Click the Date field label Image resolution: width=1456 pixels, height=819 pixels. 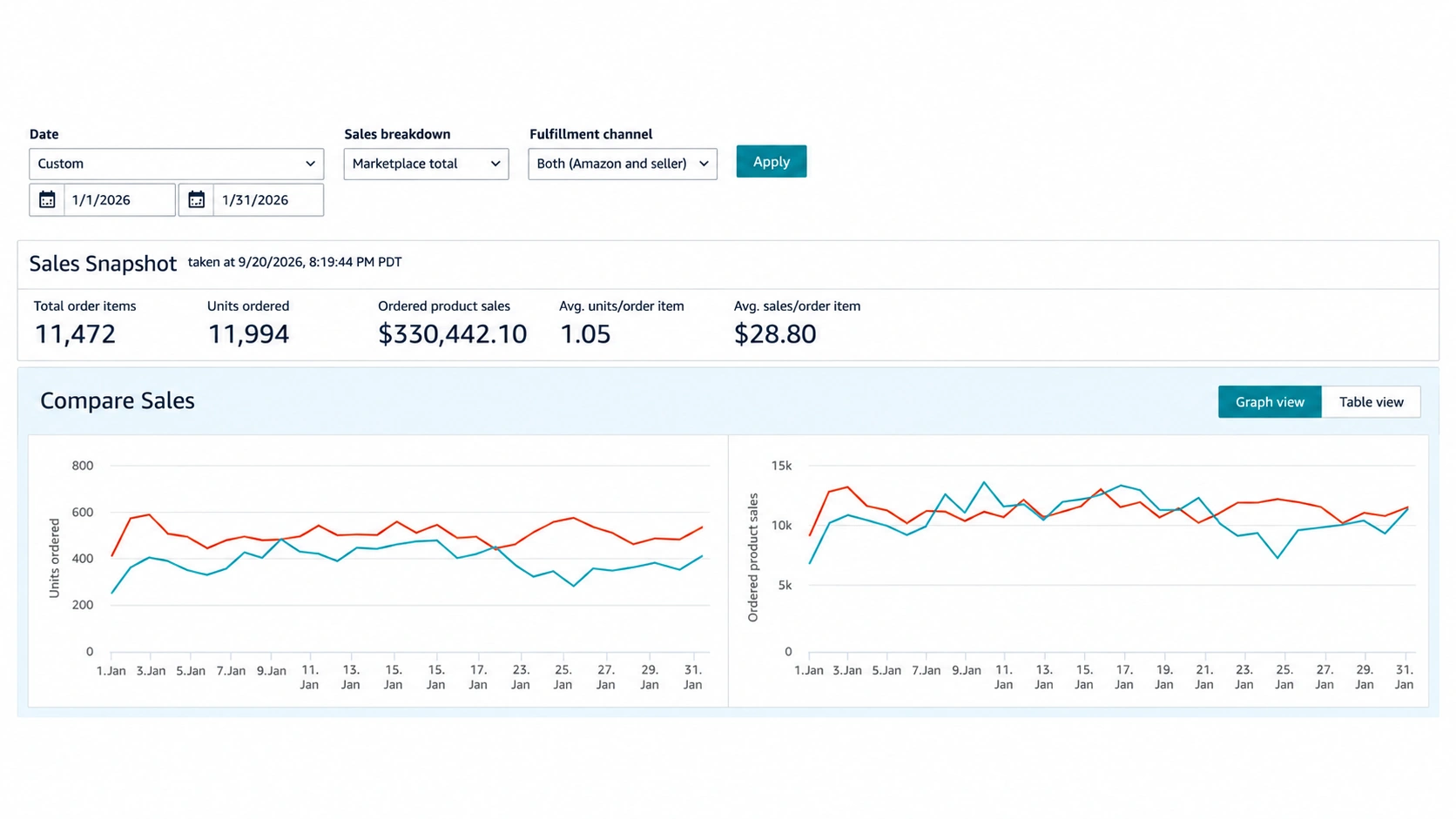pos(44,134)
